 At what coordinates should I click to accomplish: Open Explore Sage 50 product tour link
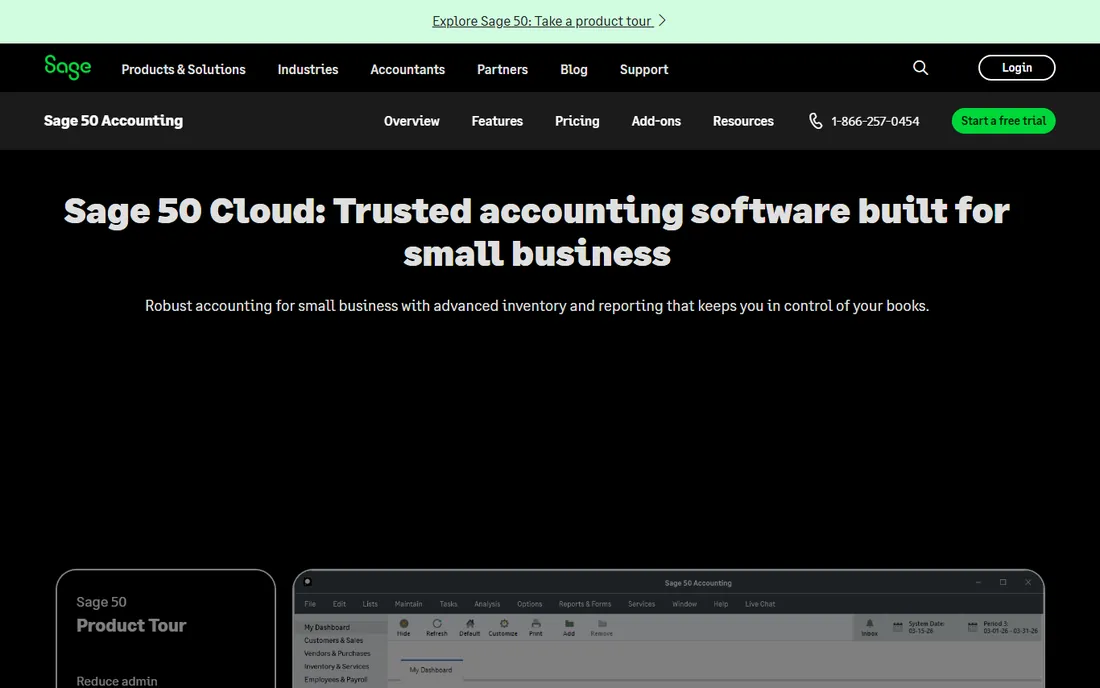[542, 21]
